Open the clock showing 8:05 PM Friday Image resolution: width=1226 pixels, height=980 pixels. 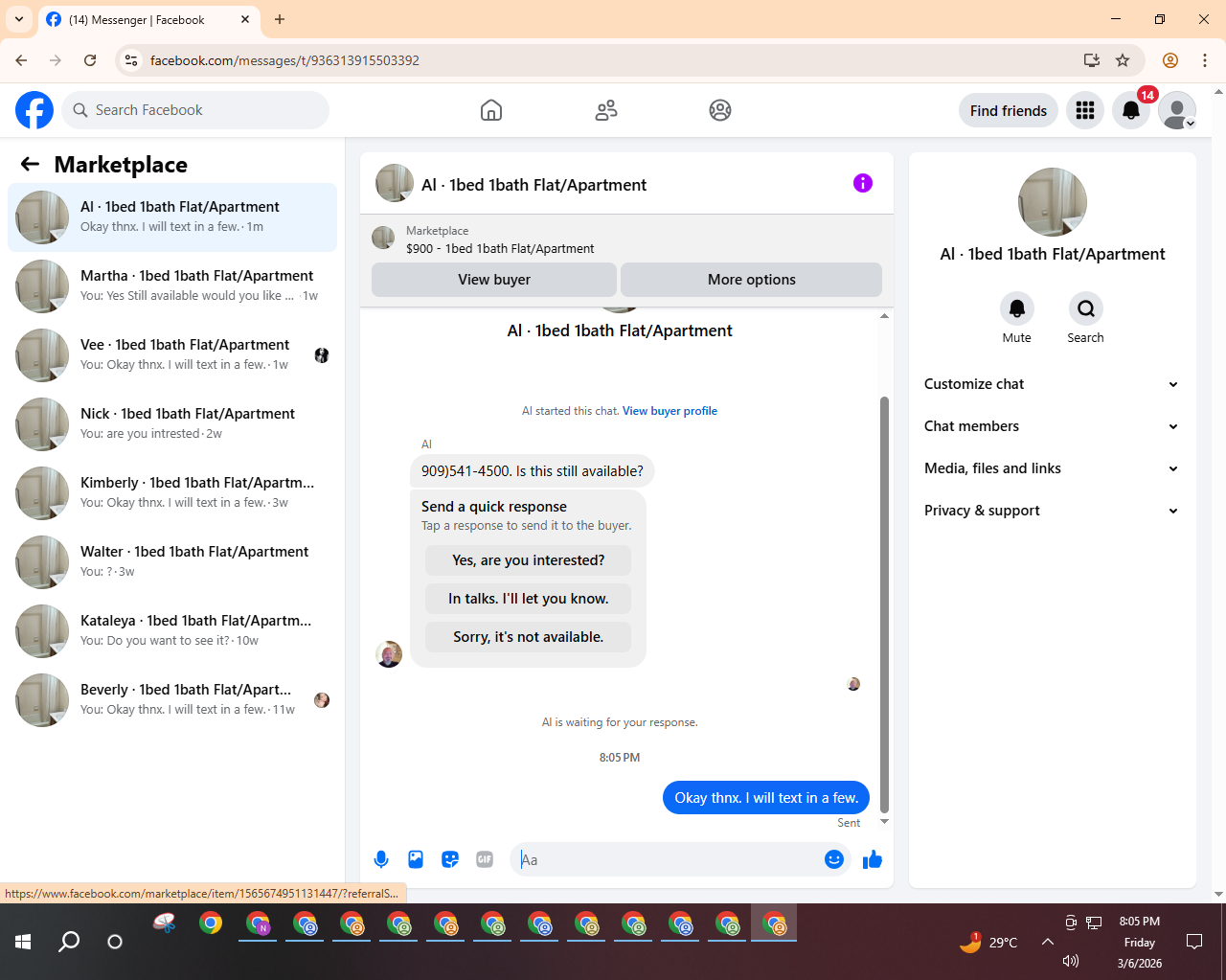(x=1140, y=942)
